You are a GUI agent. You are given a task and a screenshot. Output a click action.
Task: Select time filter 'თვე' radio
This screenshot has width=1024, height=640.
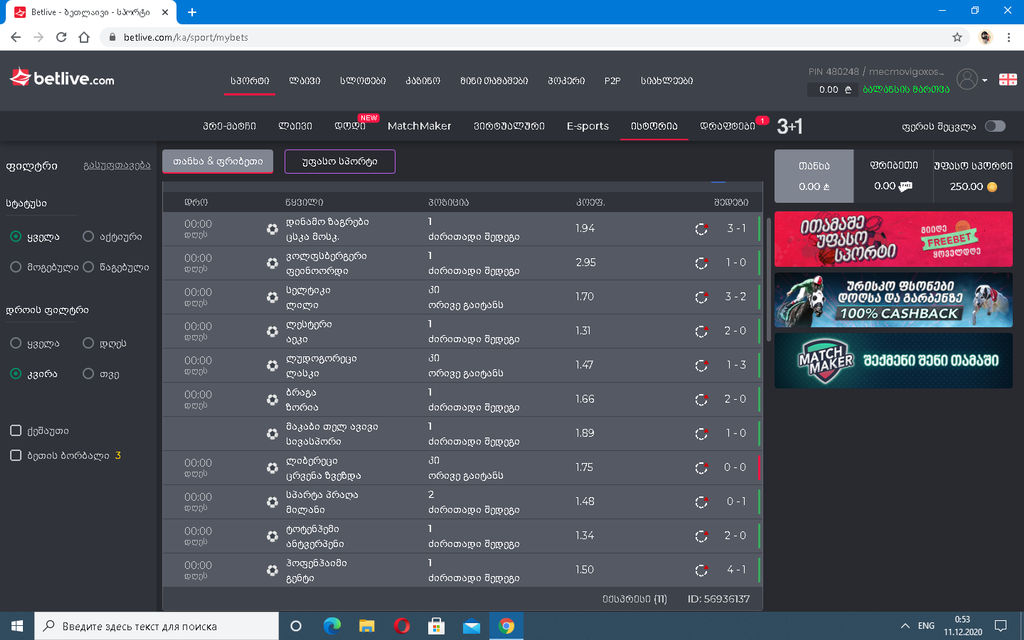click(x=88, y=374)
